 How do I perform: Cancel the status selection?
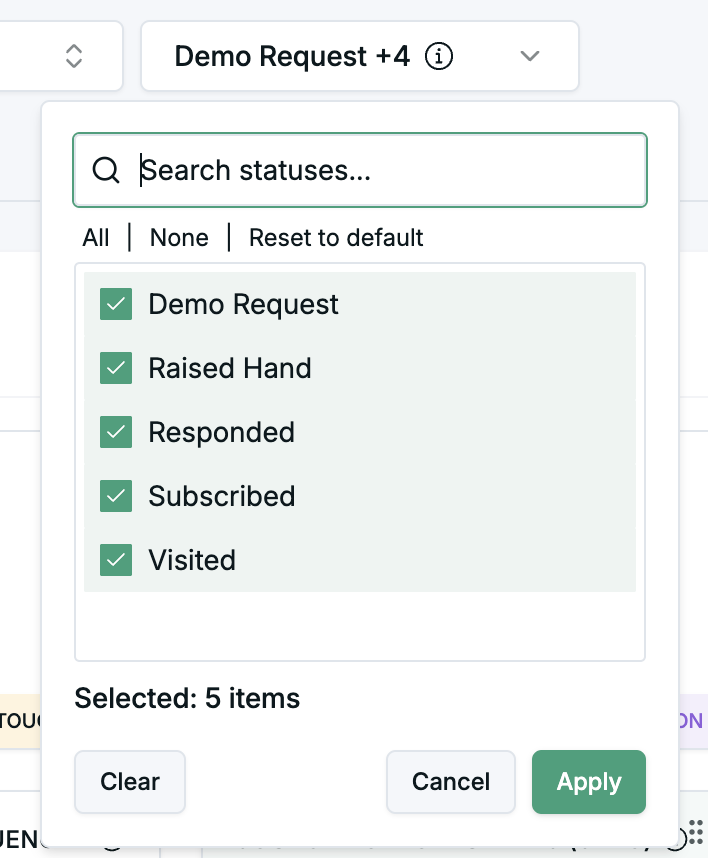(451, 782)
